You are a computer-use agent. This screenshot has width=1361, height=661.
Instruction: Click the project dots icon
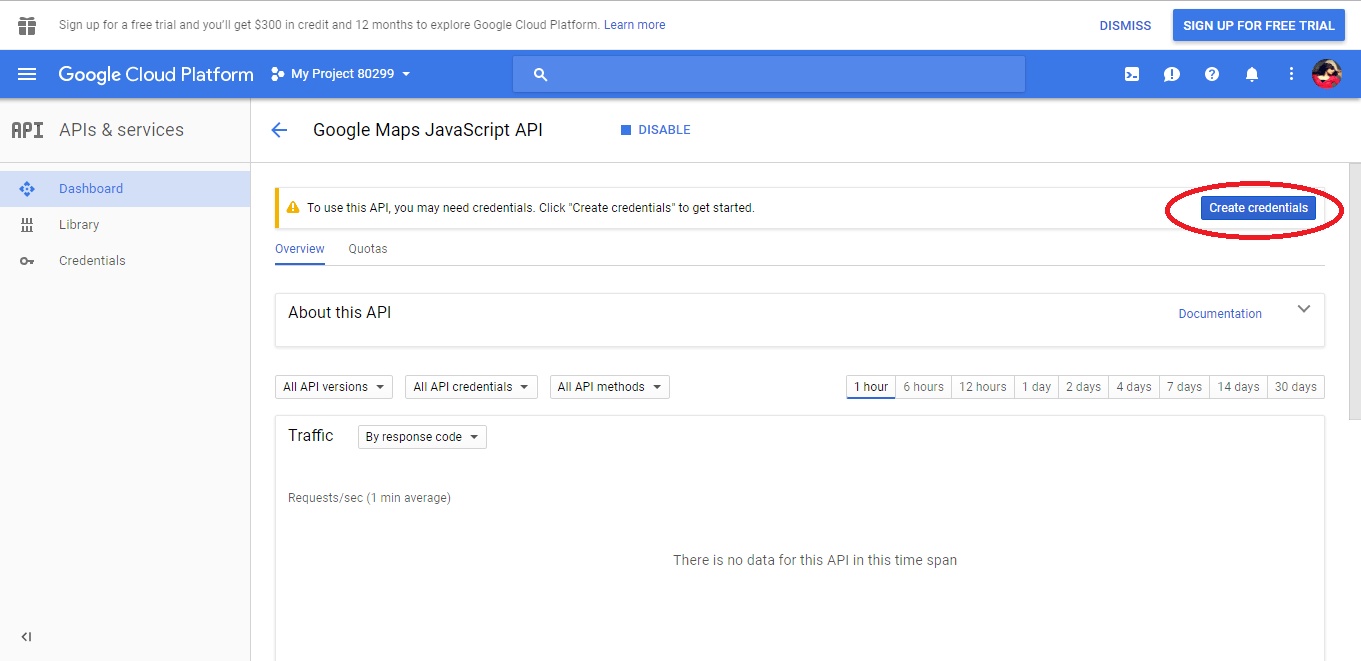(276, 74)
